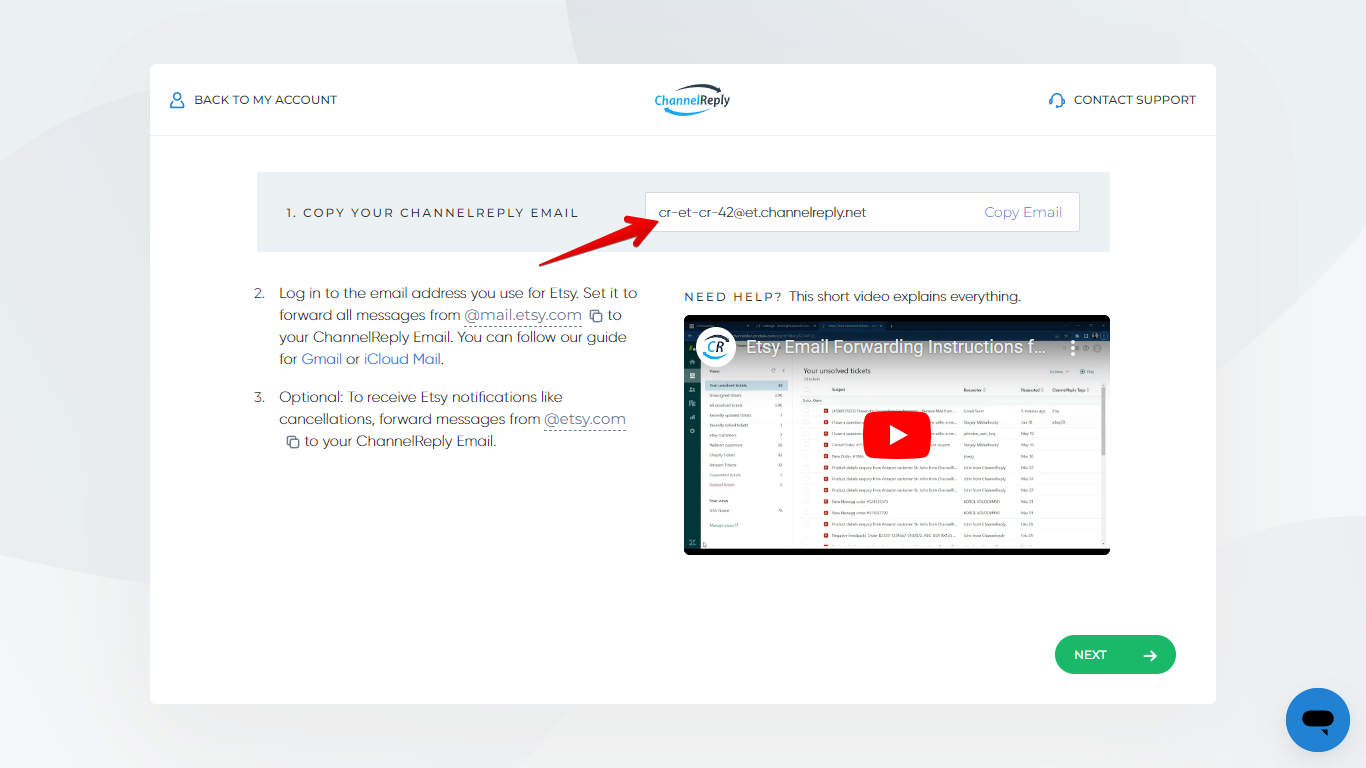Click the @etsy.com address text
The height and width of the screenshot is (768, 1366).
(x=585, y=419)
